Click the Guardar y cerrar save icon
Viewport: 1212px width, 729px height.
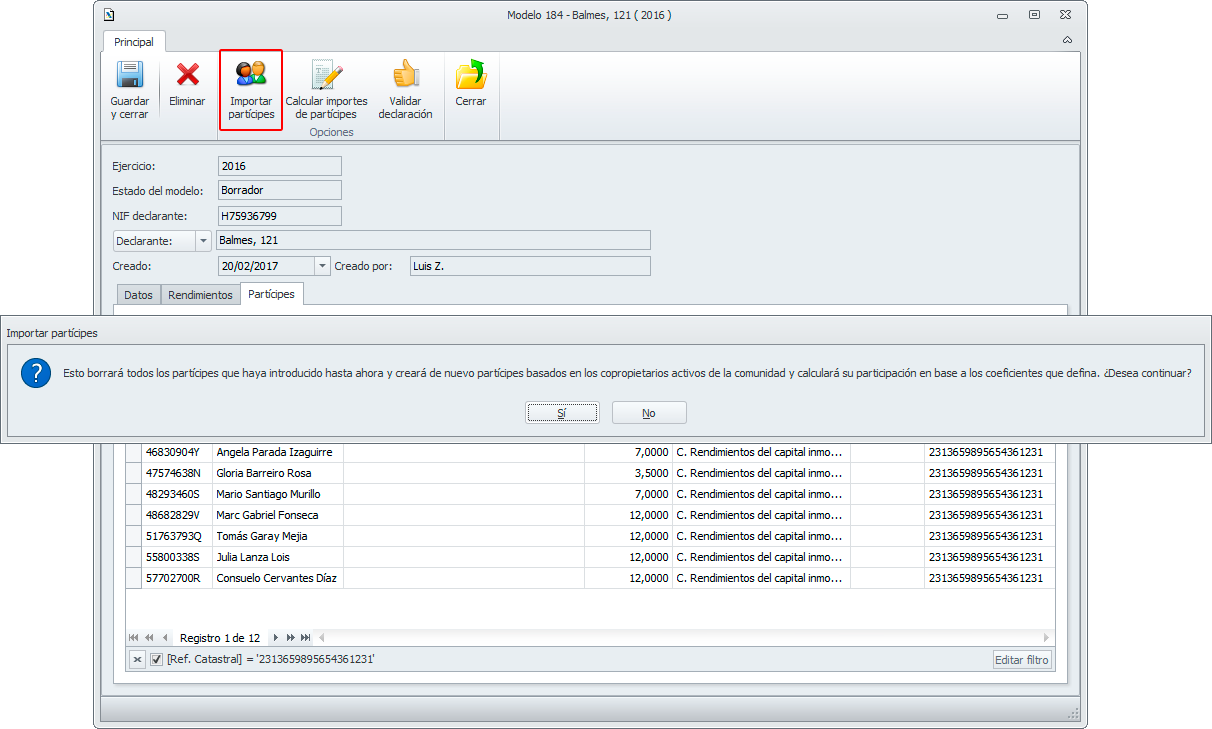(129, 76)
